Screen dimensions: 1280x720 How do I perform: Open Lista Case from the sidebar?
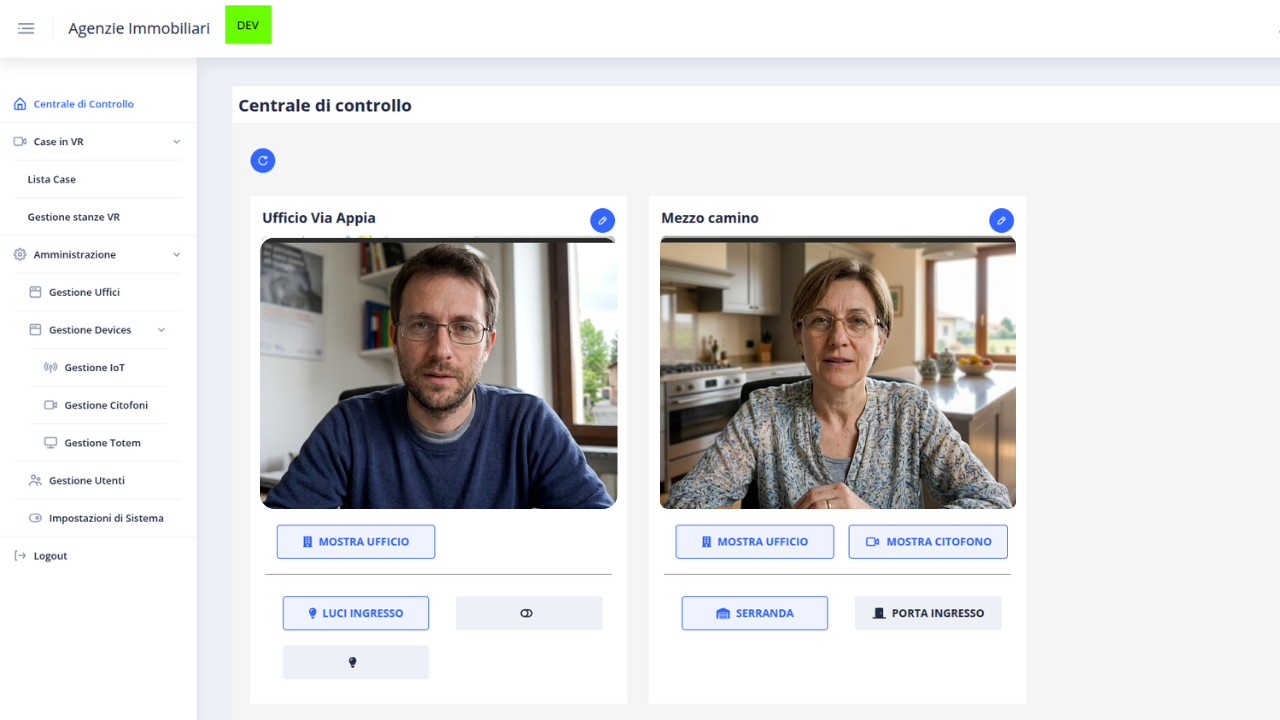point(49,178)
